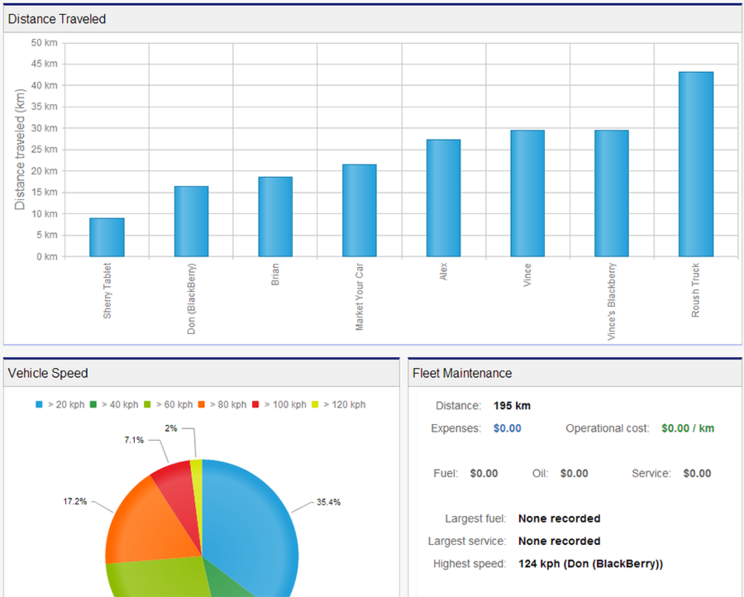Select the Brian distance bar
The height and width of the screenshot is (597, 744).
coord(275,217)
